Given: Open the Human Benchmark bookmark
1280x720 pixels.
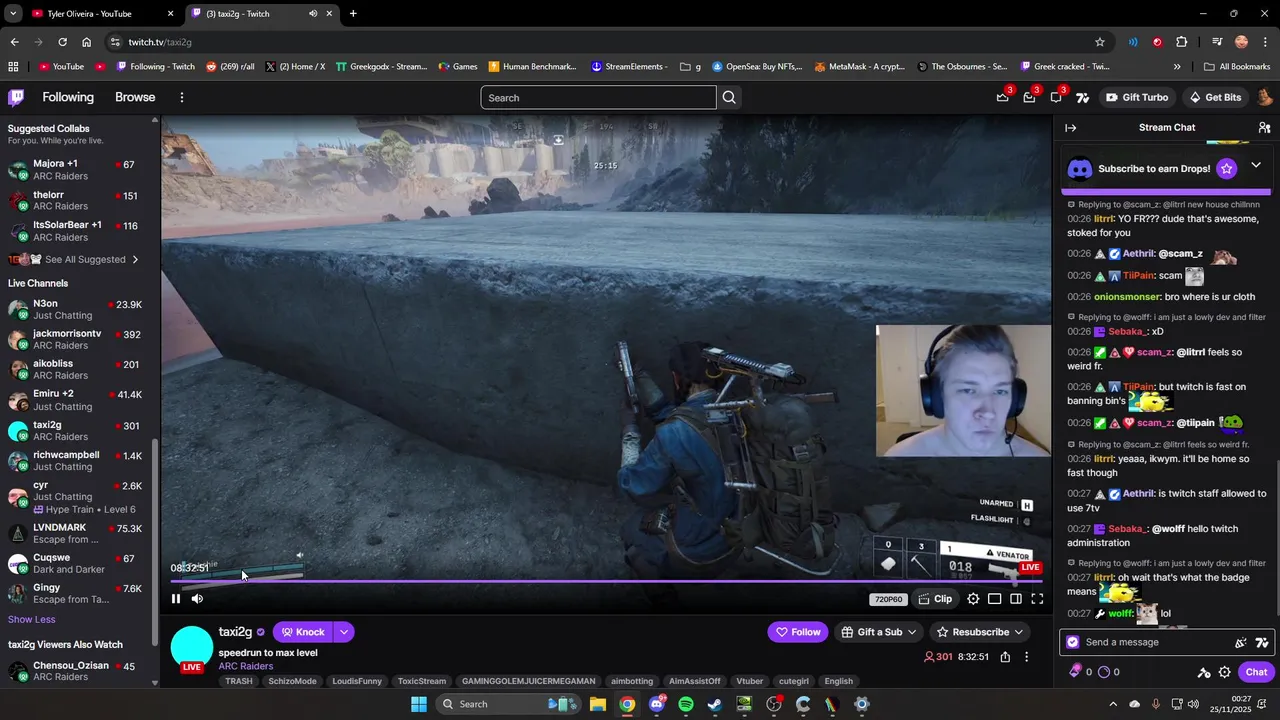Looking at the screenshot, I should tap(532, 67).
